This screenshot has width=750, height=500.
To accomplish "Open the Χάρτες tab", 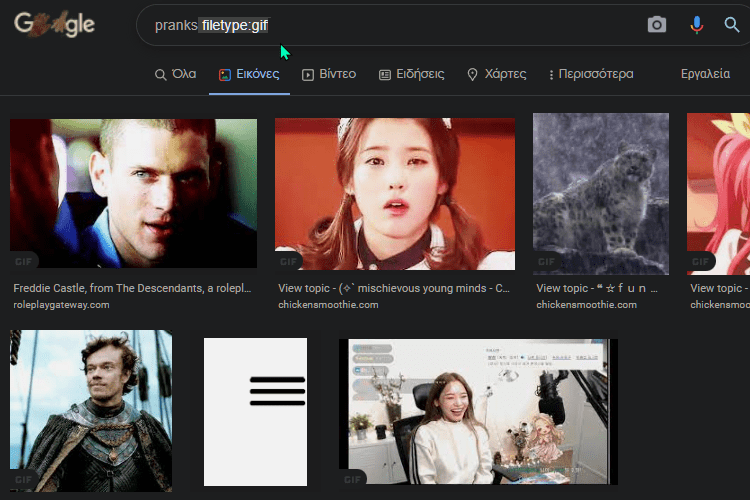I will pos(497,74).
